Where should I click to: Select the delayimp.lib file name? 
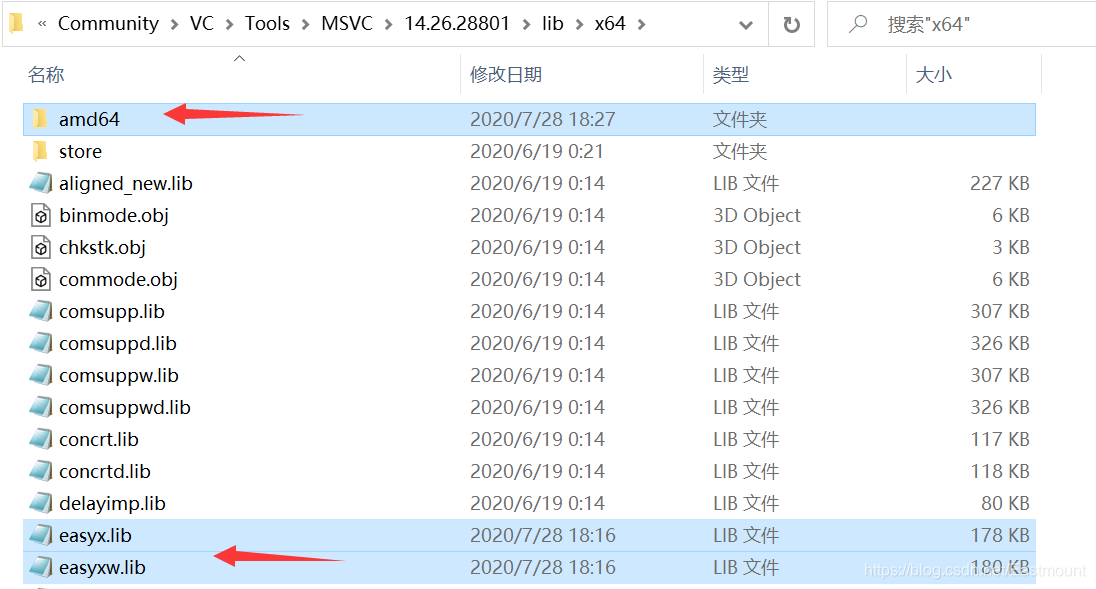coord(113,504)
